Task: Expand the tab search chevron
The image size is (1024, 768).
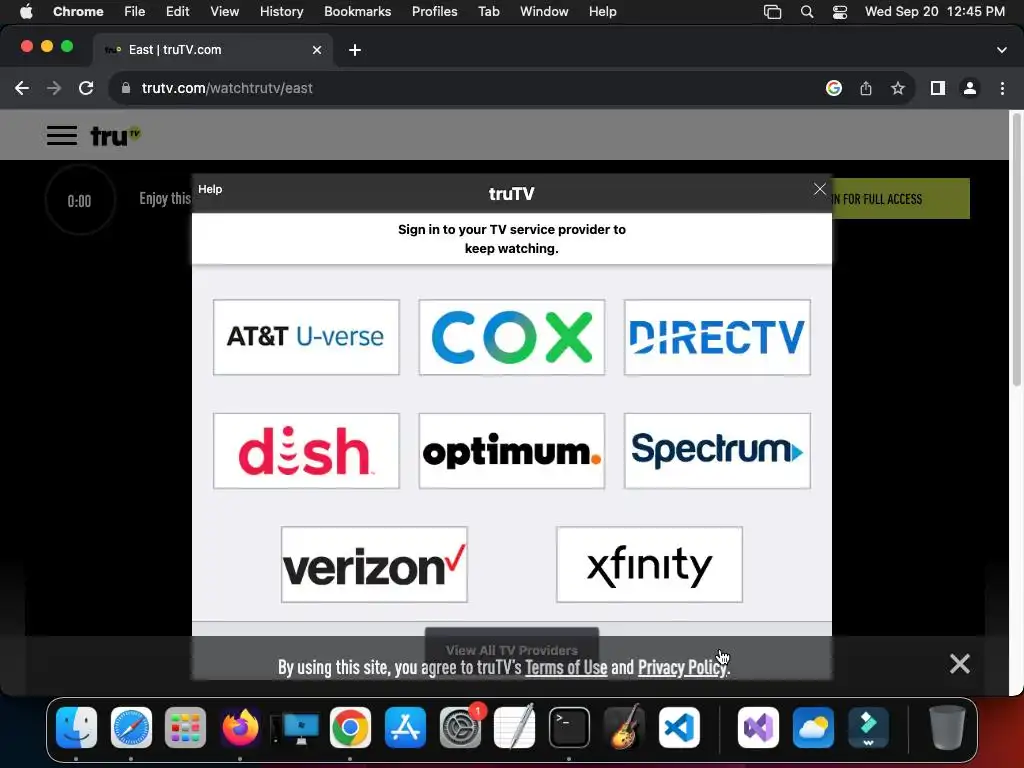Action: 1002,50
